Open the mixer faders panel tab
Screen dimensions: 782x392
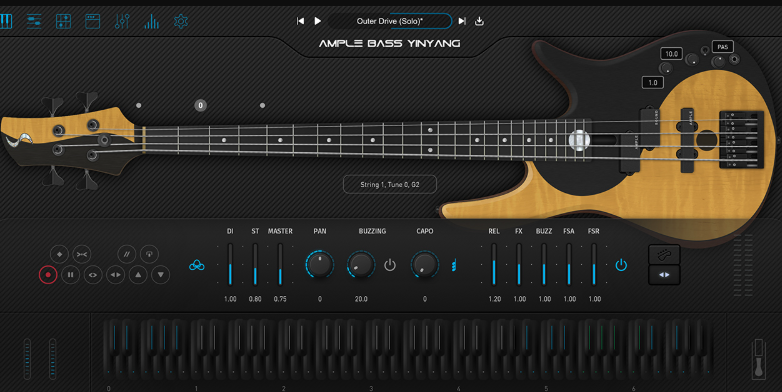(122, 21)
